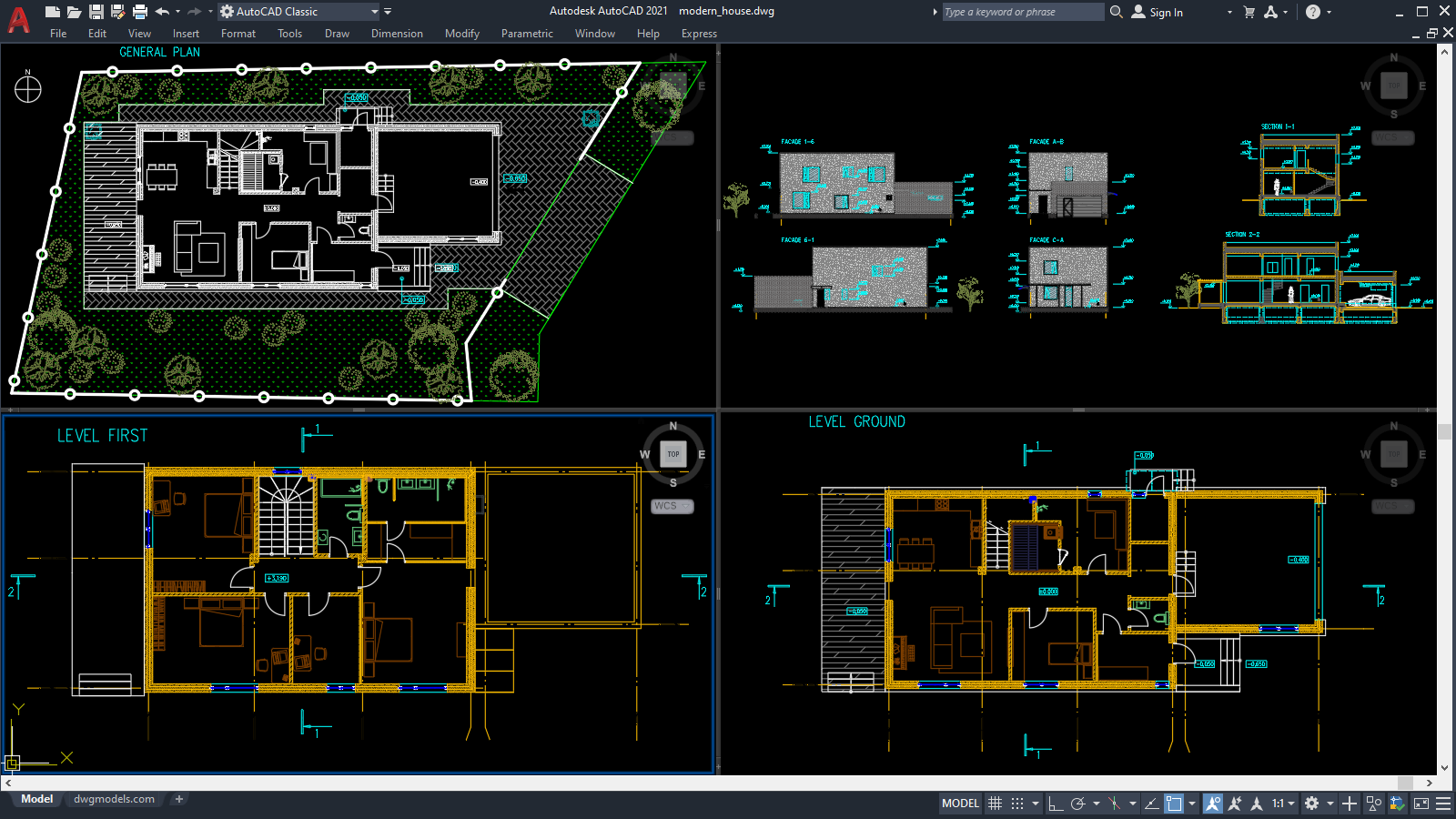Click the Sign In link at top right
The image size is (1456, 819).
(x=1165, y=12)
